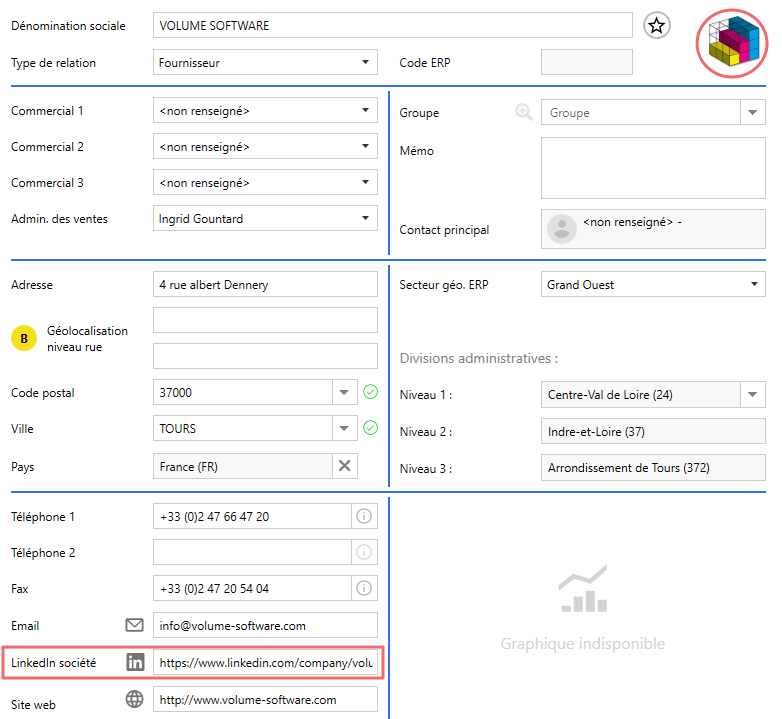Click the Volume Software company logo
782x719 pixels.
[733, 42]
